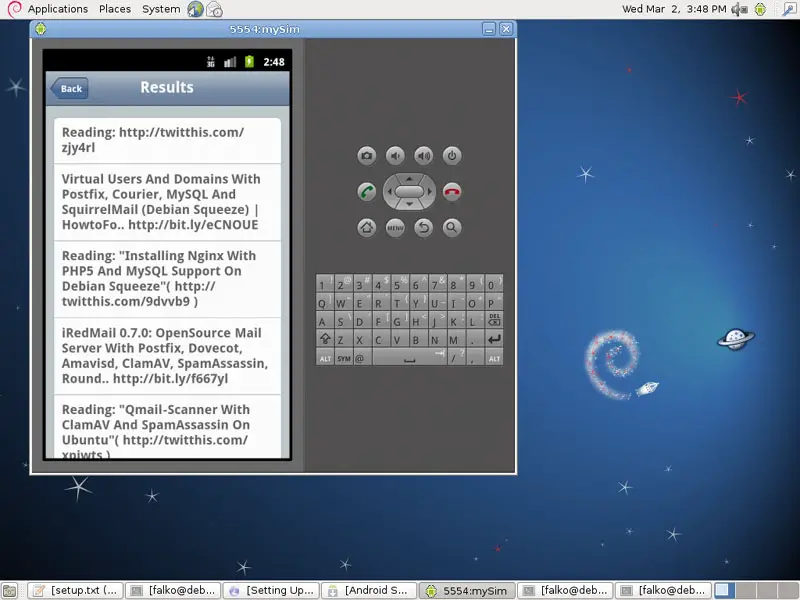Click the emulator search magnifier button
The image size is (800, 600).
pos(452,228)
